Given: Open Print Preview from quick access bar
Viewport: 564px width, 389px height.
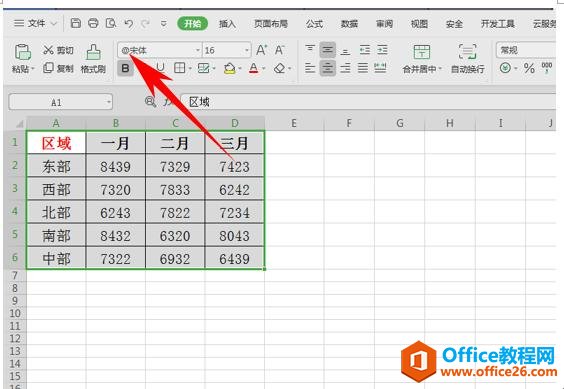Looking at the screenshot, I should click(111, 23).
